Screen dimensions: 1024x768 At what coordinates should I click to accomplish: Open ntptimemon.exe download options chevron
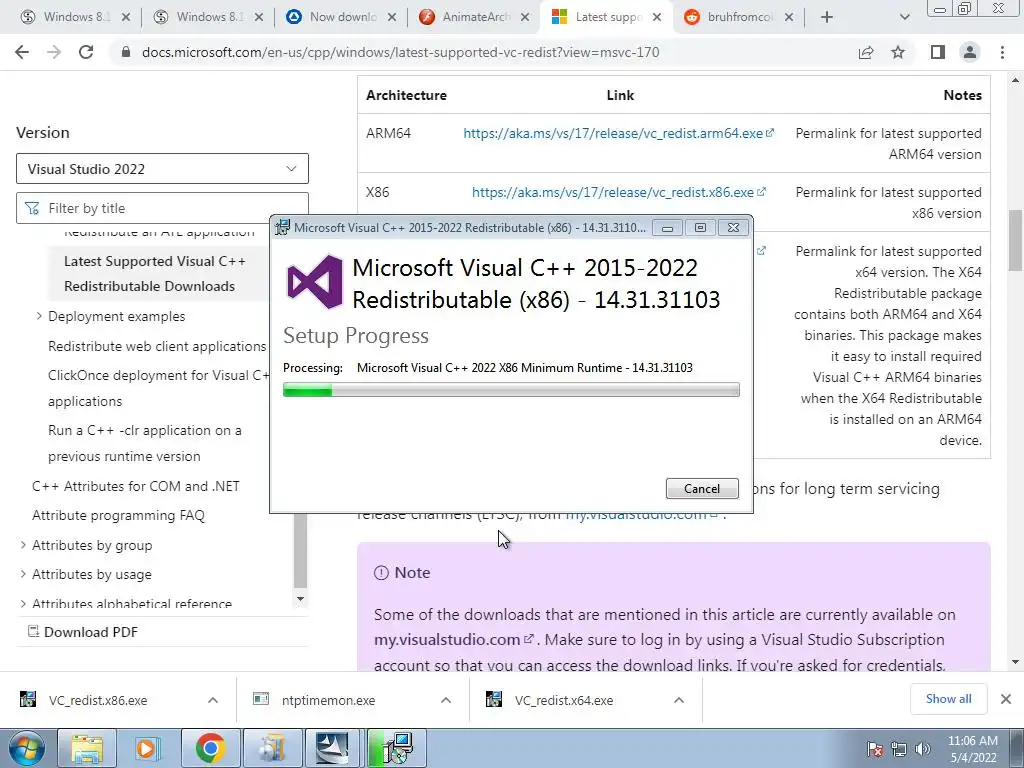(445, 700)
